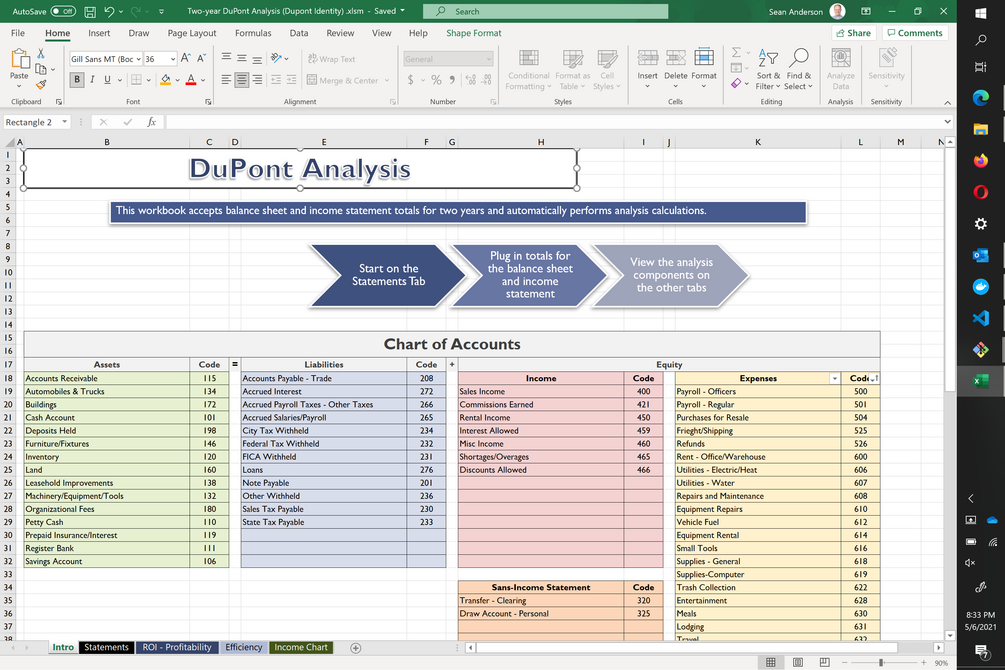Toggle italic formatting
The width and height of the screenshot is (1005, 670).
click(91, 79)
